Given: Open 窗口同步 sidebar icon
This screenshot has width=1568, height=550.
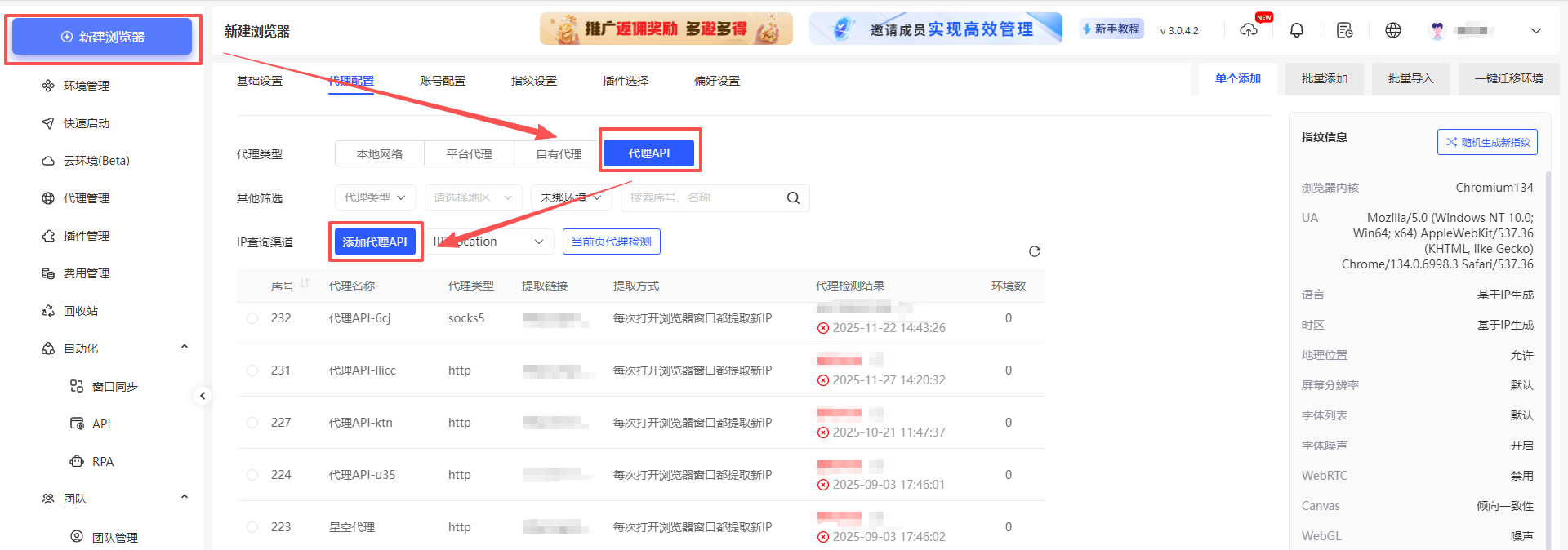Looking at the screenshot, I should (77, 386).
